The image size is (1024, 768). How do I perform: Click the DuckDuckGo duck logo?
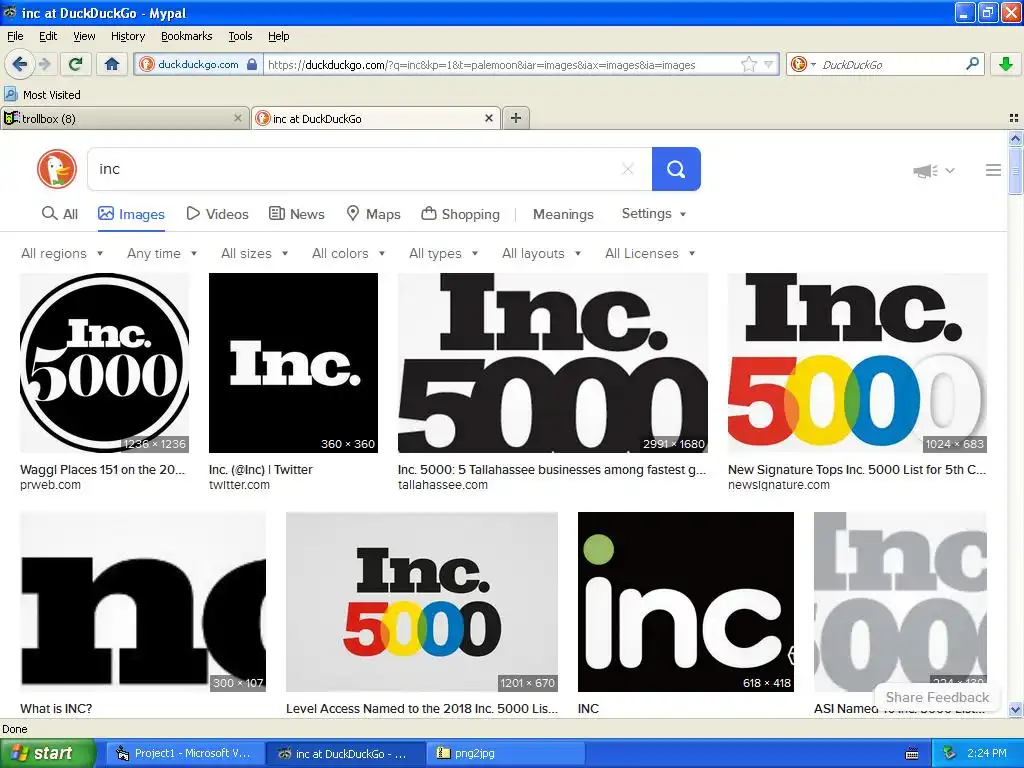(x=56, y=169)
